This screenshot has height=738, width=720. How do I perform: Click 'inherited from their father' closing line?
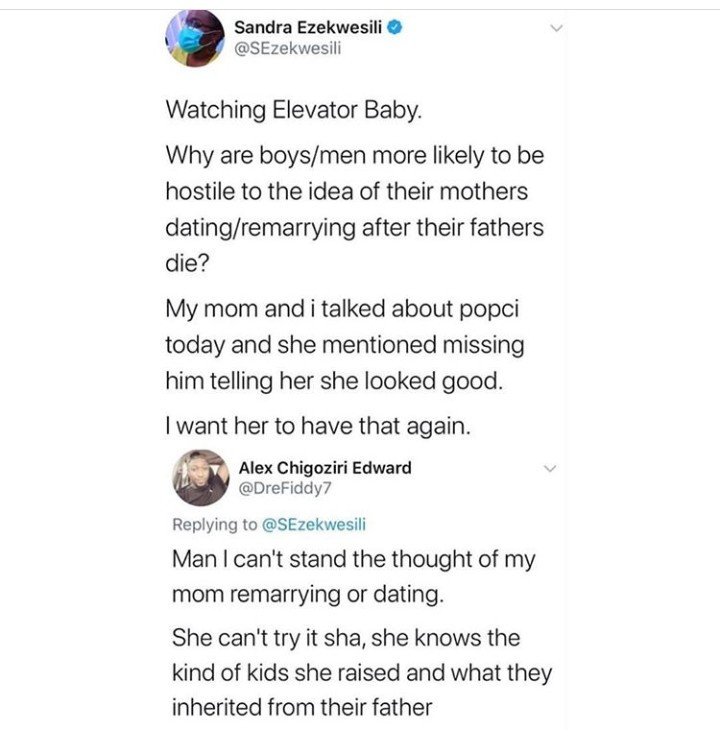302,707
